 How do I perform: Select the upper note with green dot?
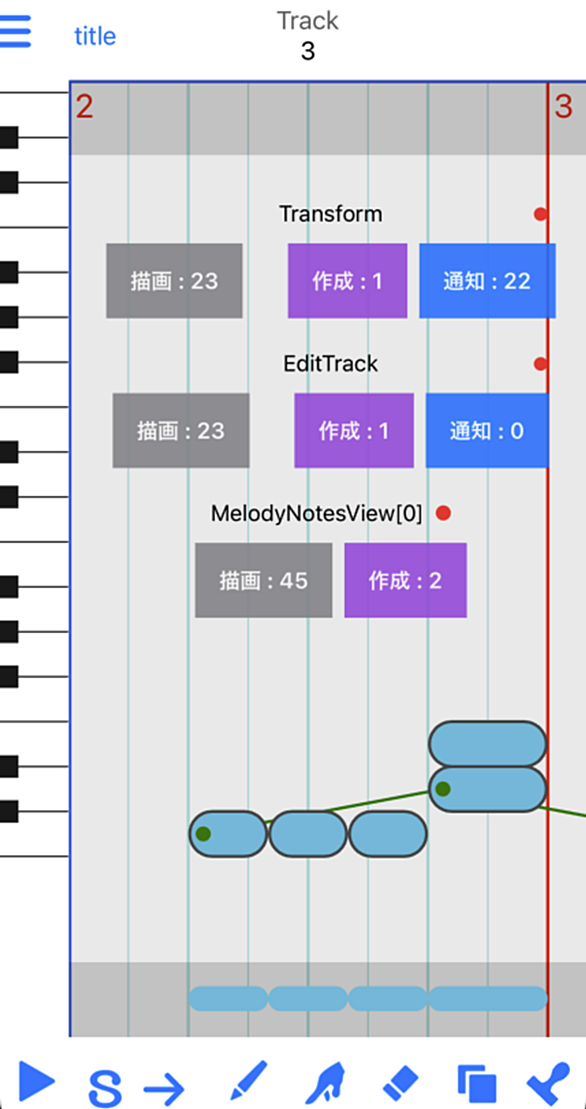[x=488, y=789]
